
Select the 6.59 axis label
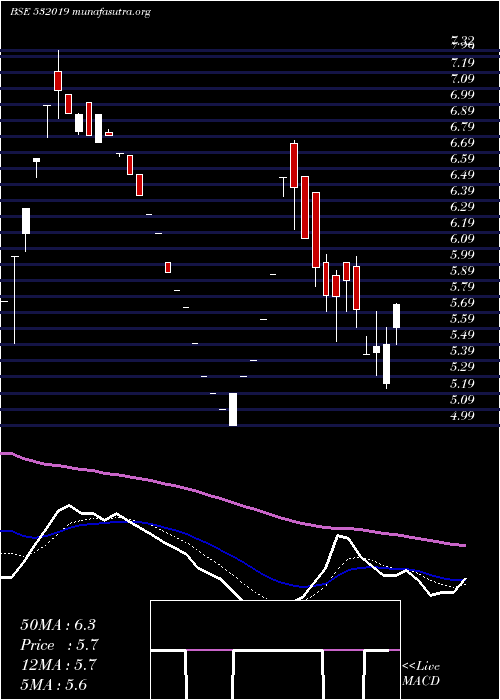pyautogui.click(x=462, y=159)
